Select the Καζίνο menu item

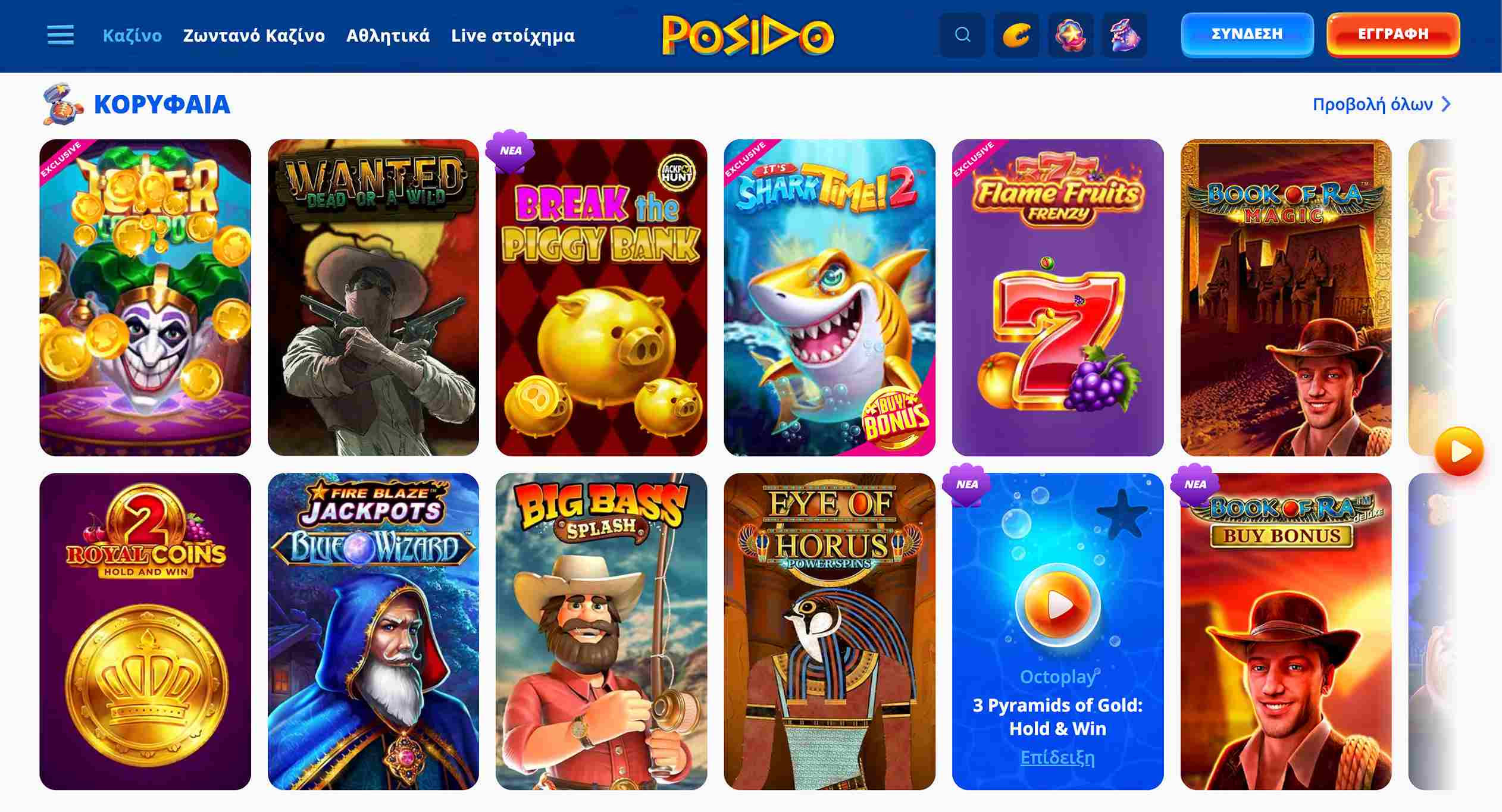tap(132, 36)
